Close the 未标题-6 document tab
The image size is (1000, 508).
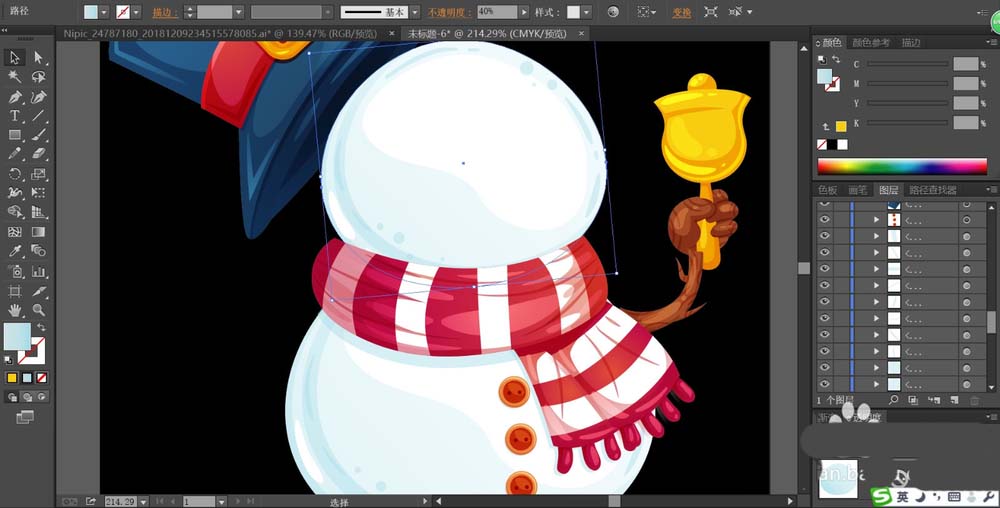pos(580,33)
